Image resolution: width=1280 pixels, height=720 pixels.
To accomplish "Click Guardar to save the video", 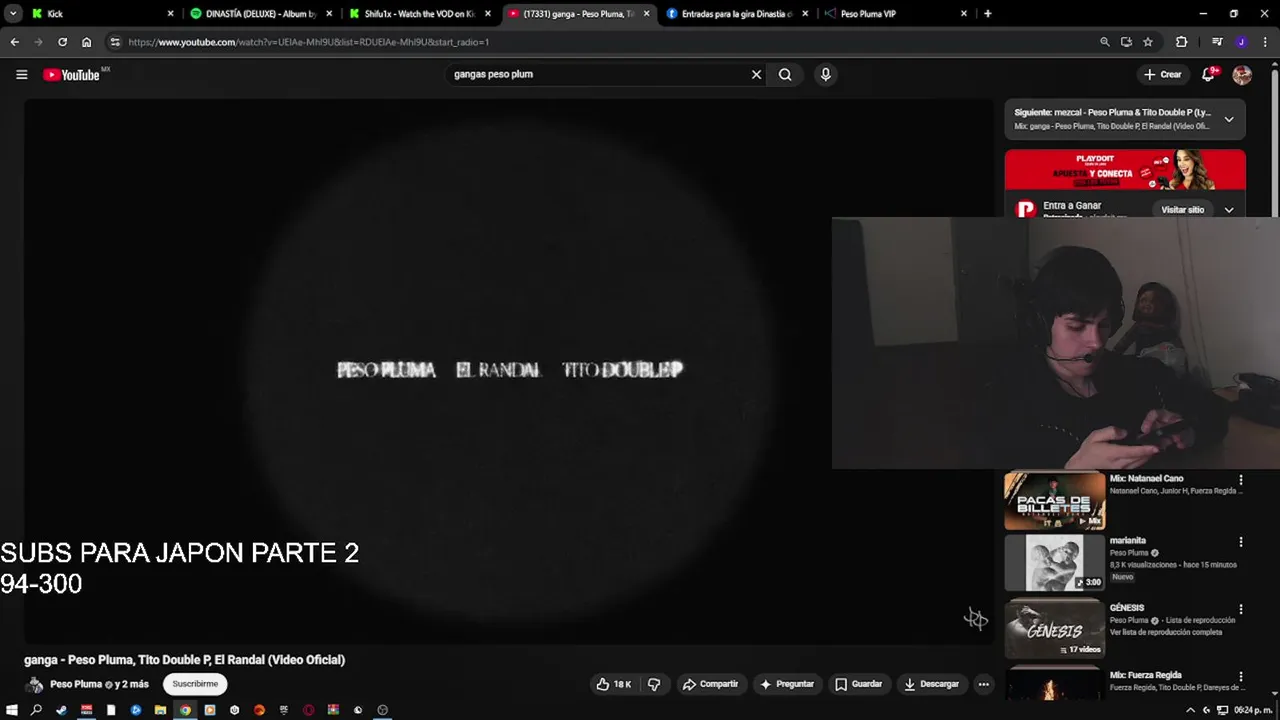I will 859,684.
